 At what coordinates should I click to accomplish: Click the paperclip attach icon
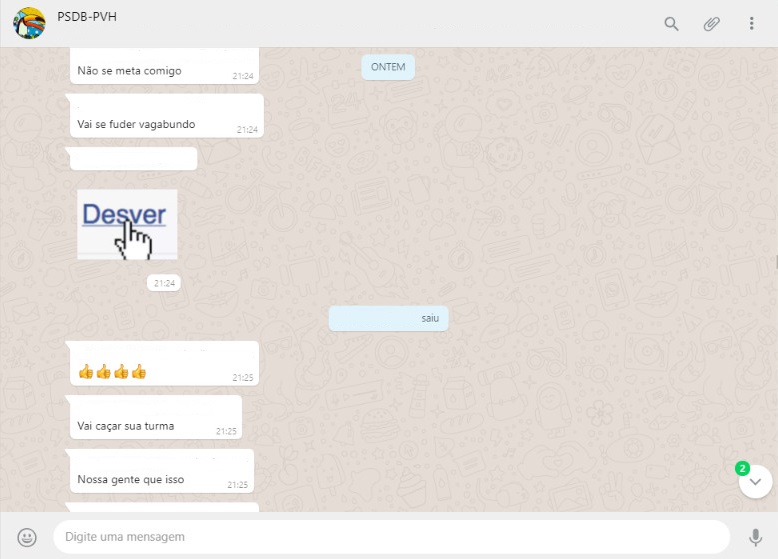(711, 23)
